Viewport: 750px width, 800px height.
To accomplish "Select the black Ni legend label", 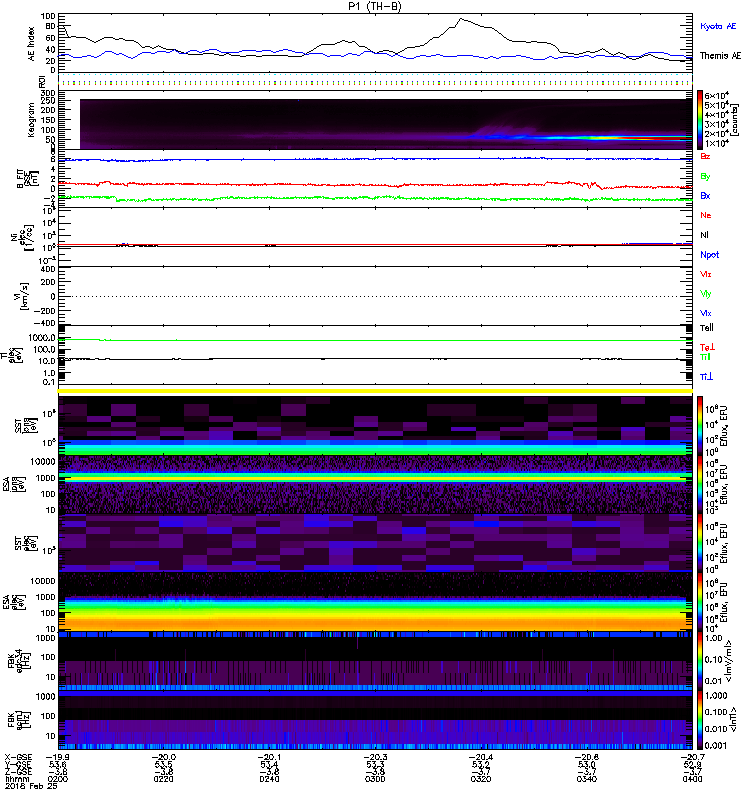I will [704, 235].
